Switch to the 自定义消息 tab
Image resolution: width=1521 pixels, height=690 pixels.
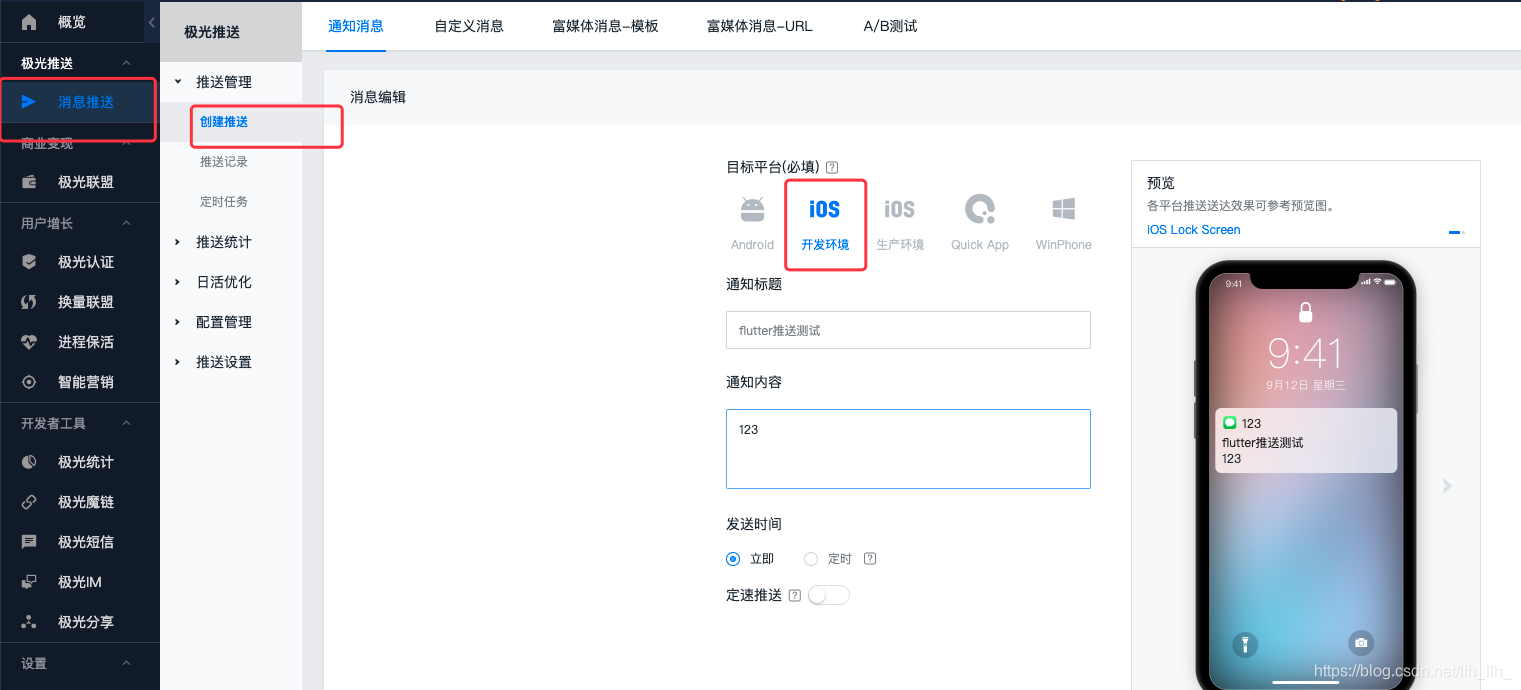[469, 26]
